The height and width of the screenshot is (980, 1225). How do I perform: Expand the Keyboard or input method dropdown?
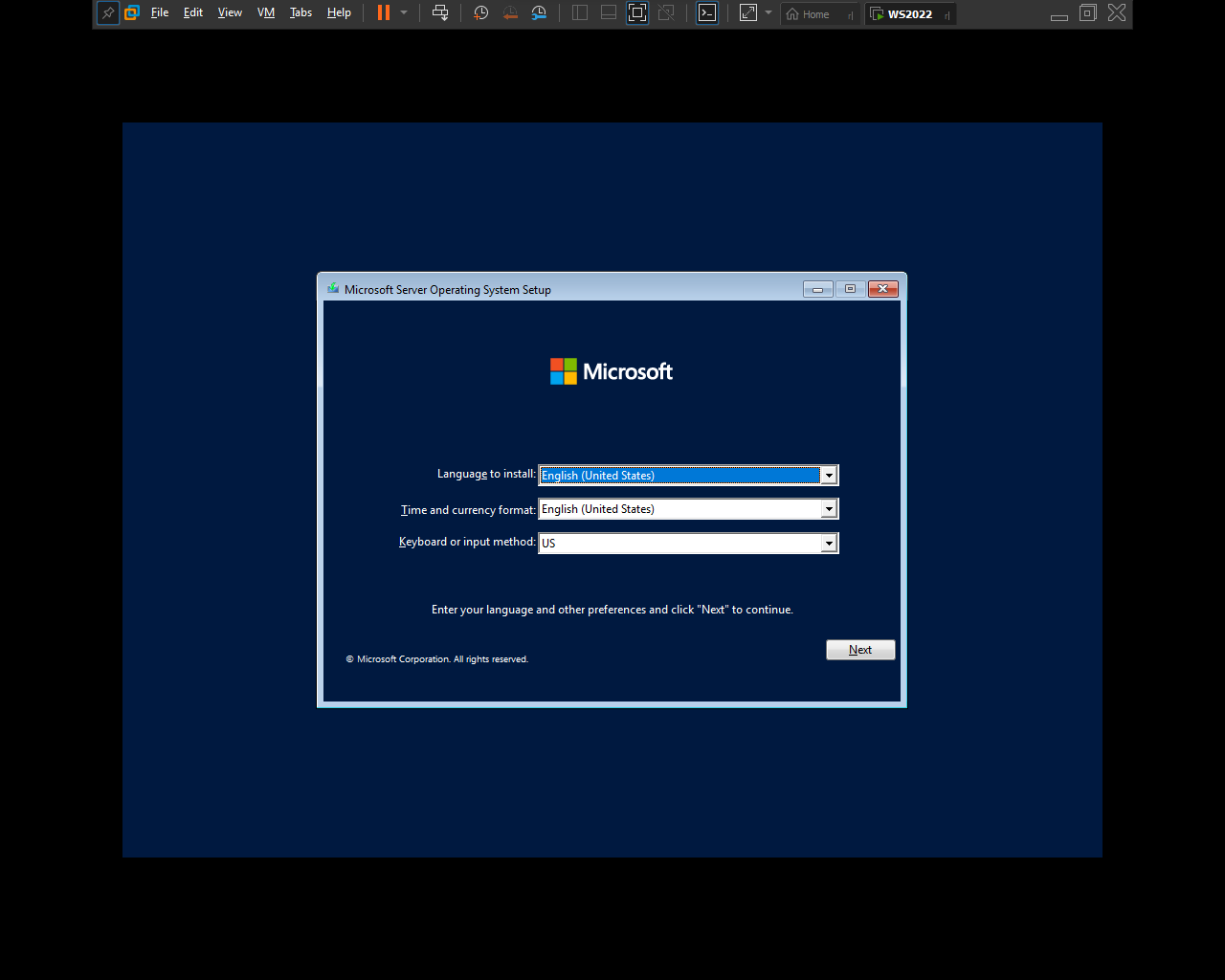coord(829,544)
